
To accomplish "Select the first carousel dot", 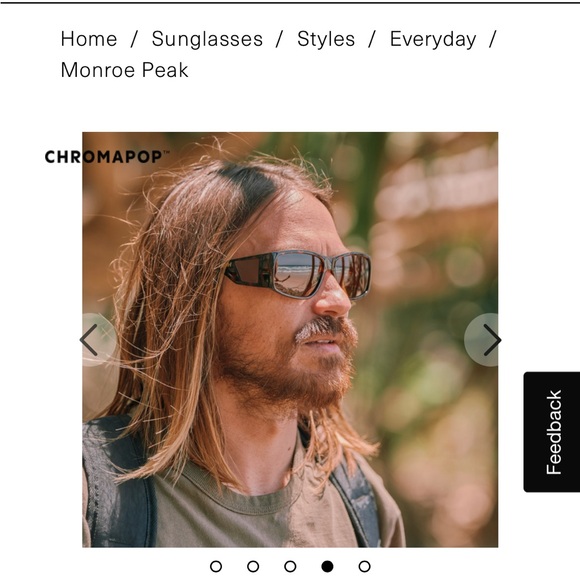I will click(x=216, y=566).
